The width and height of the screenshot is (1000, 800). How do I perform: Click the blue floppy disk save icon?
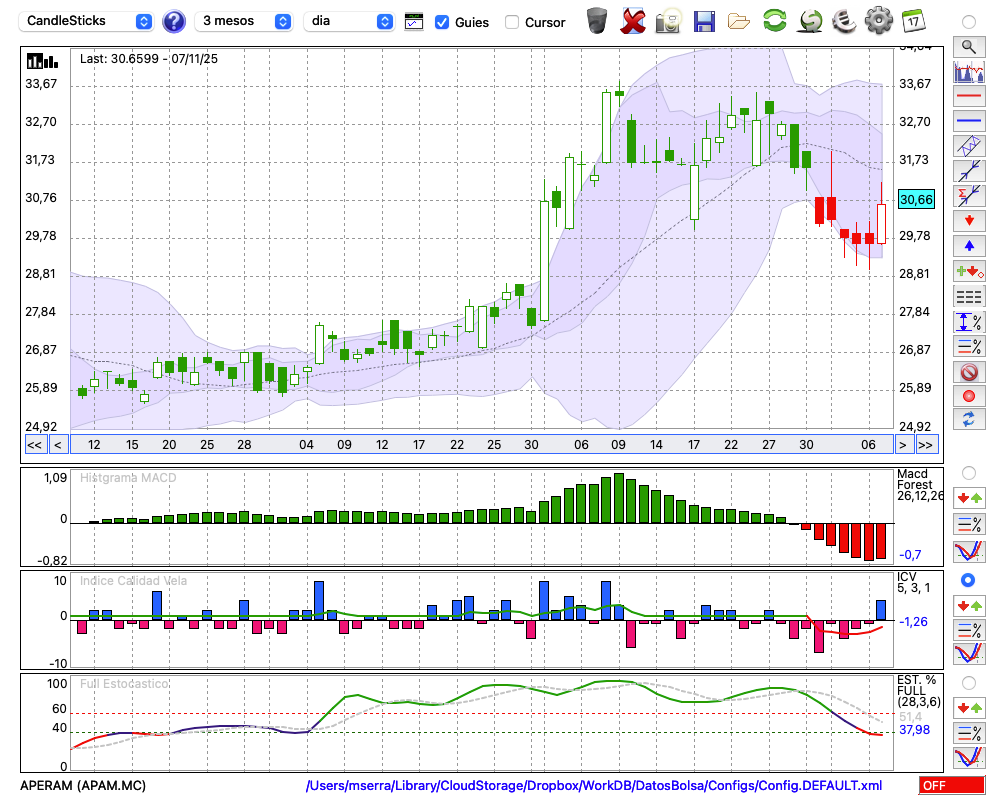tap(704, 20)
